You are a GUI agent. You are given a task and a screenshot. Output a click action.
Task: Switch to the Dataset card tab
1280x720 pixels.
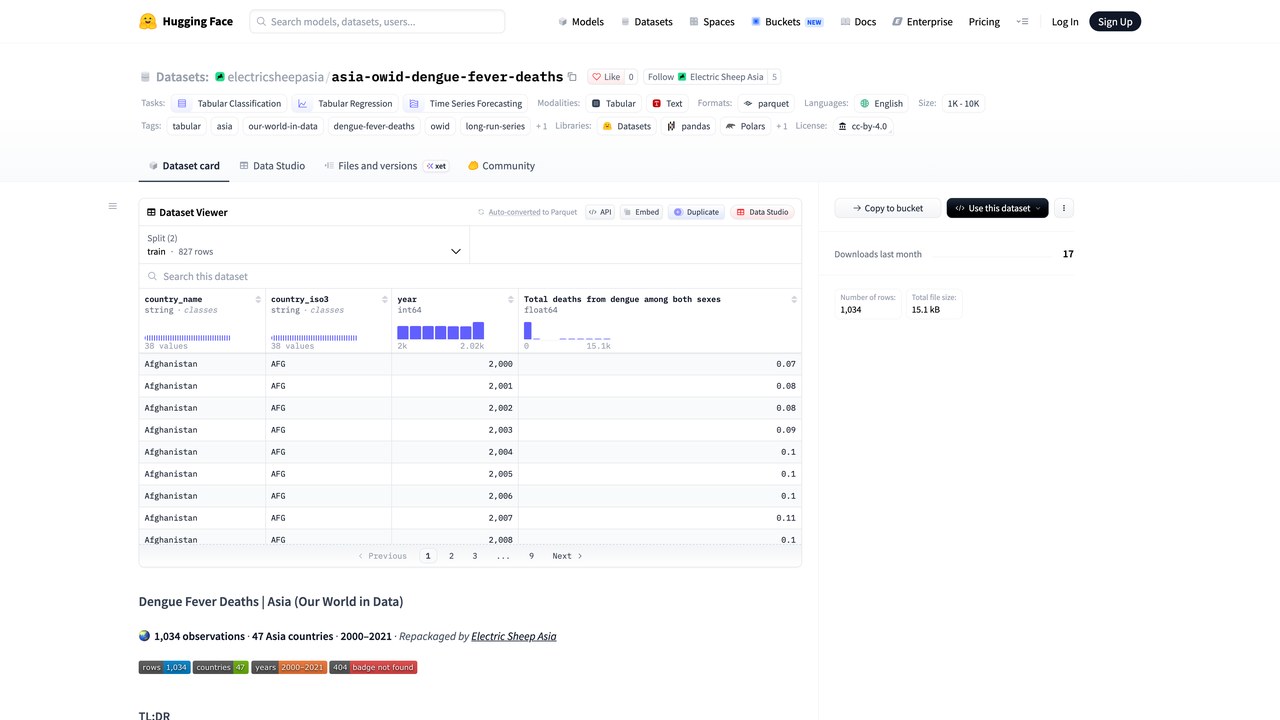click(x=184, y=166)
